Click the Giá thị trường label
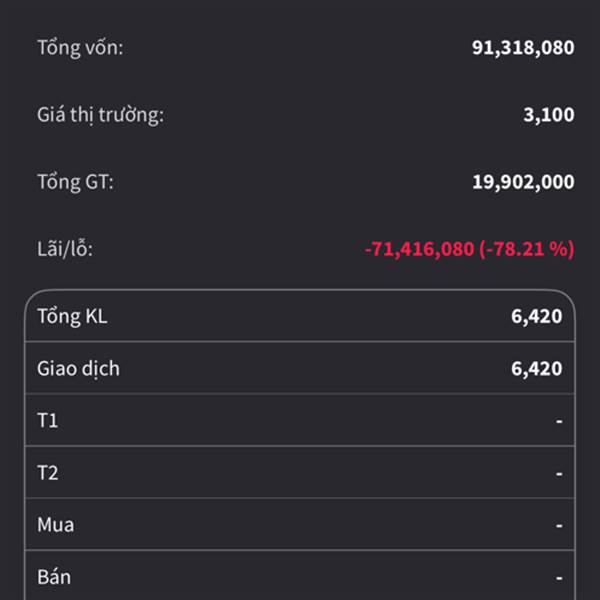This screenshot has width=600, height=600. 100,115
